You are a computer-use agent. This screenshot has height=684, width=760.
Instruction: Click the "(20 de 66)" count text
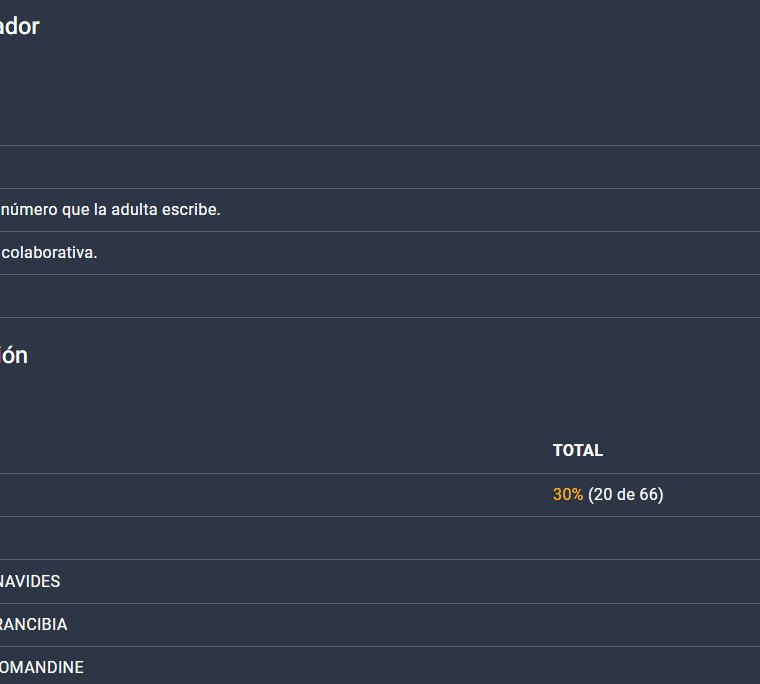pyautogui.click(x=625, y=495)
